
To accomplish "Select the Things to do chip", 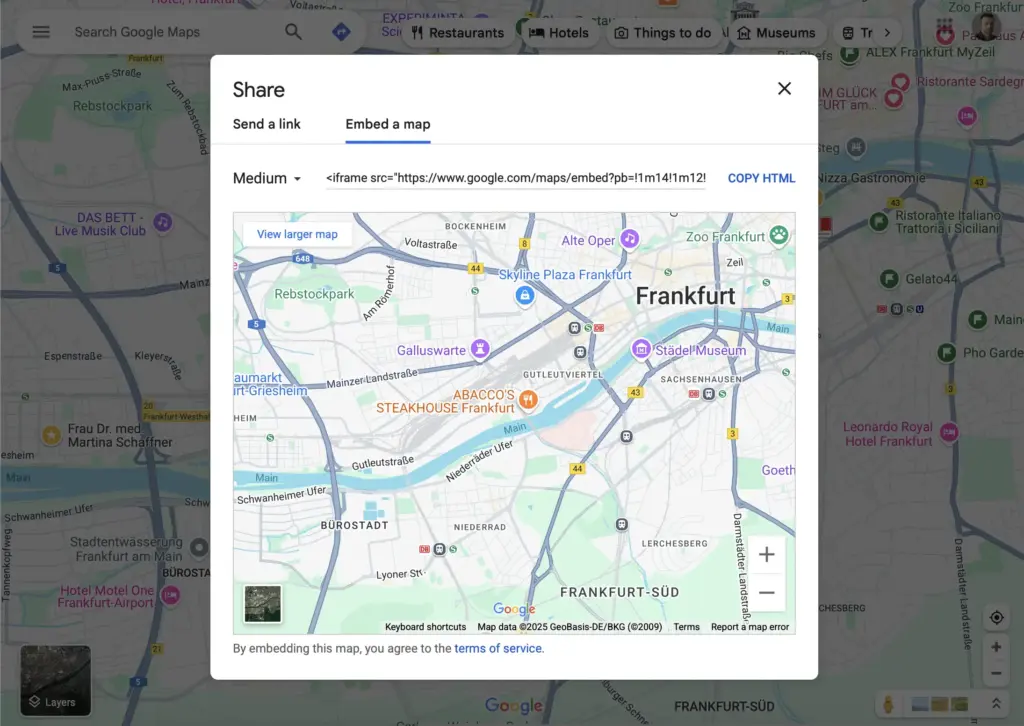I will coord(663,33).
